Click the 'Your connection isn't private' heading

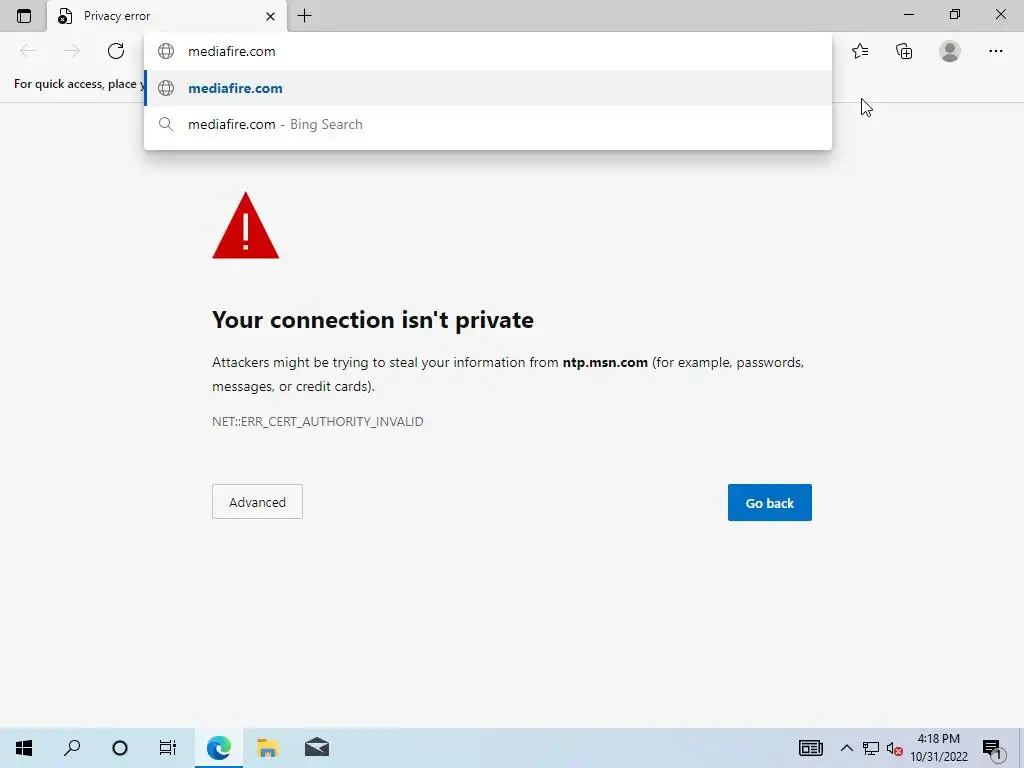pyautogui.click(x=373, y=320)
